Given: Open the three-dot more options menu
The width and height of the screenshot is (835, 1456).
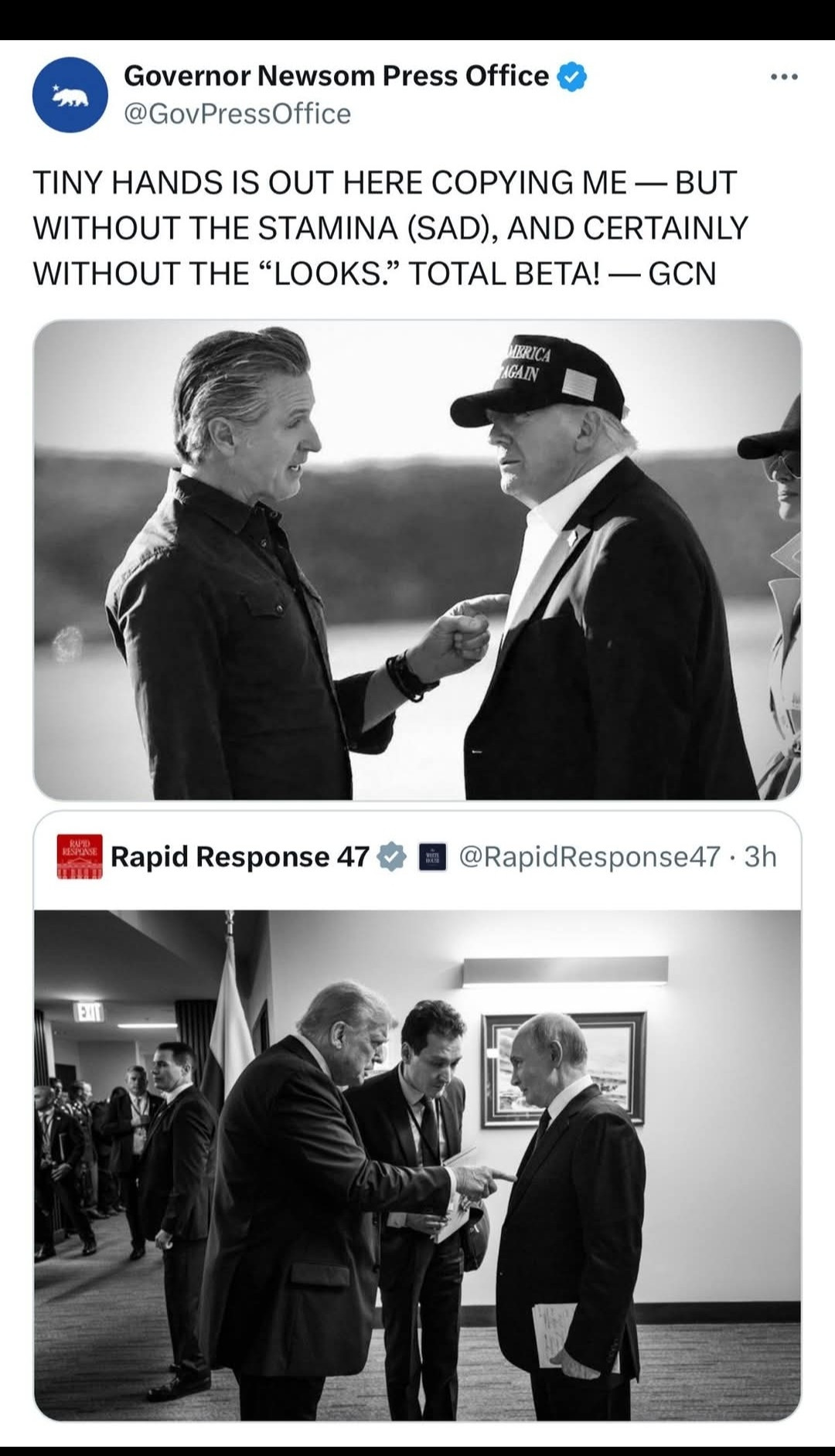Looking at the screenshot, I should click(784, 77).
